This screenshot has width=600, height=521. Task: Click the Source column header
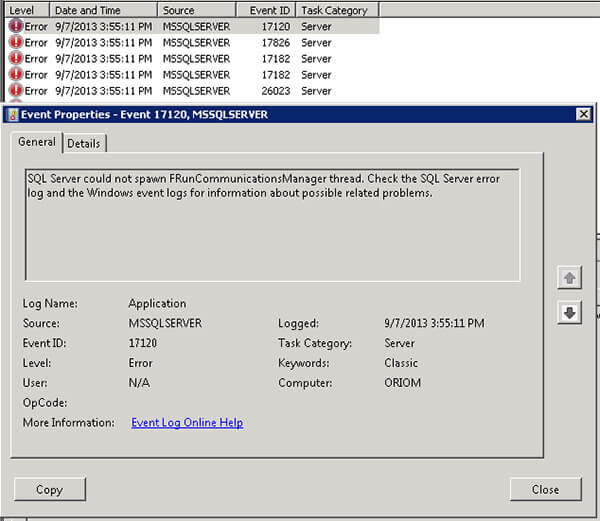(x=178, y=10)
